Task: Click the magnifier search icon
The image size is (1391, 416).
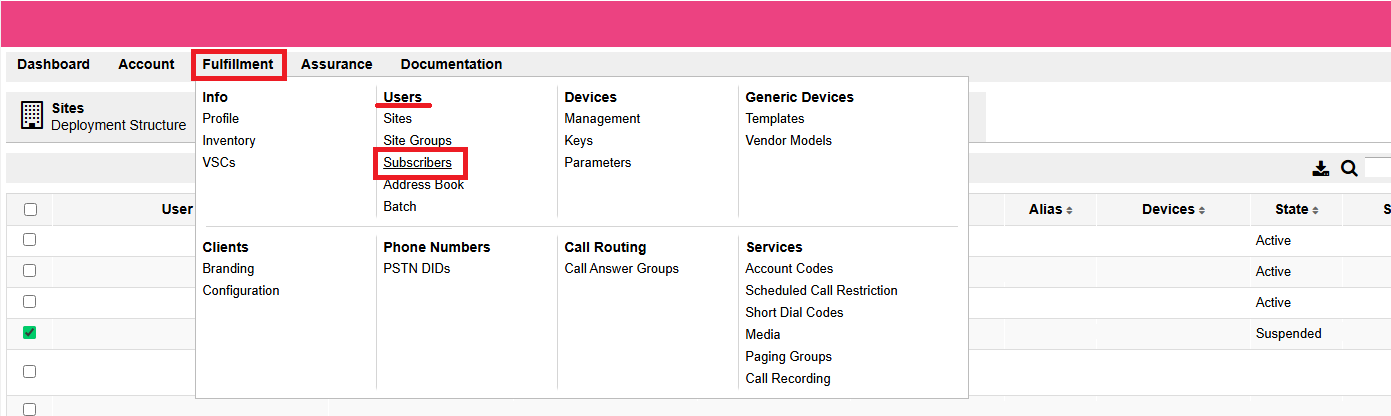Action: point(1349,168)
